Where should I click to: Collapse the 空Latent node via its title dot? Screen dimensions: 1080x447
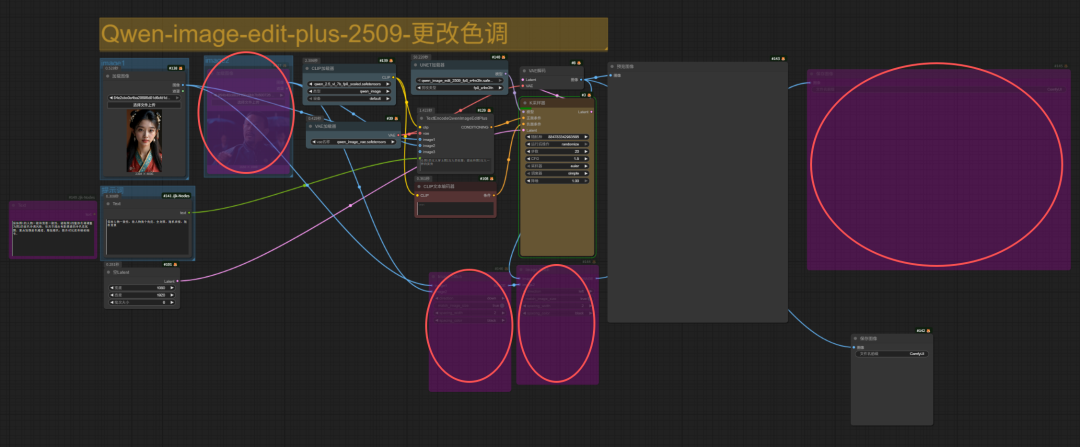tap(108, 272)
